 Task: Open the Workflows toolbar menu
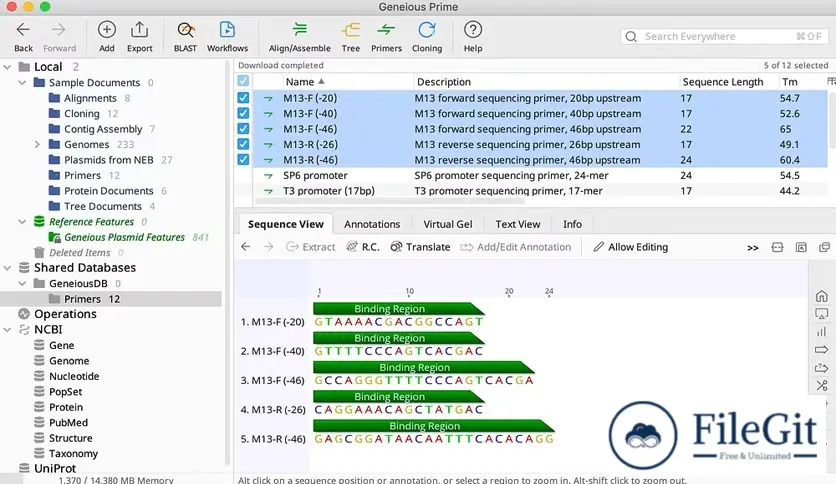(227, 36)
